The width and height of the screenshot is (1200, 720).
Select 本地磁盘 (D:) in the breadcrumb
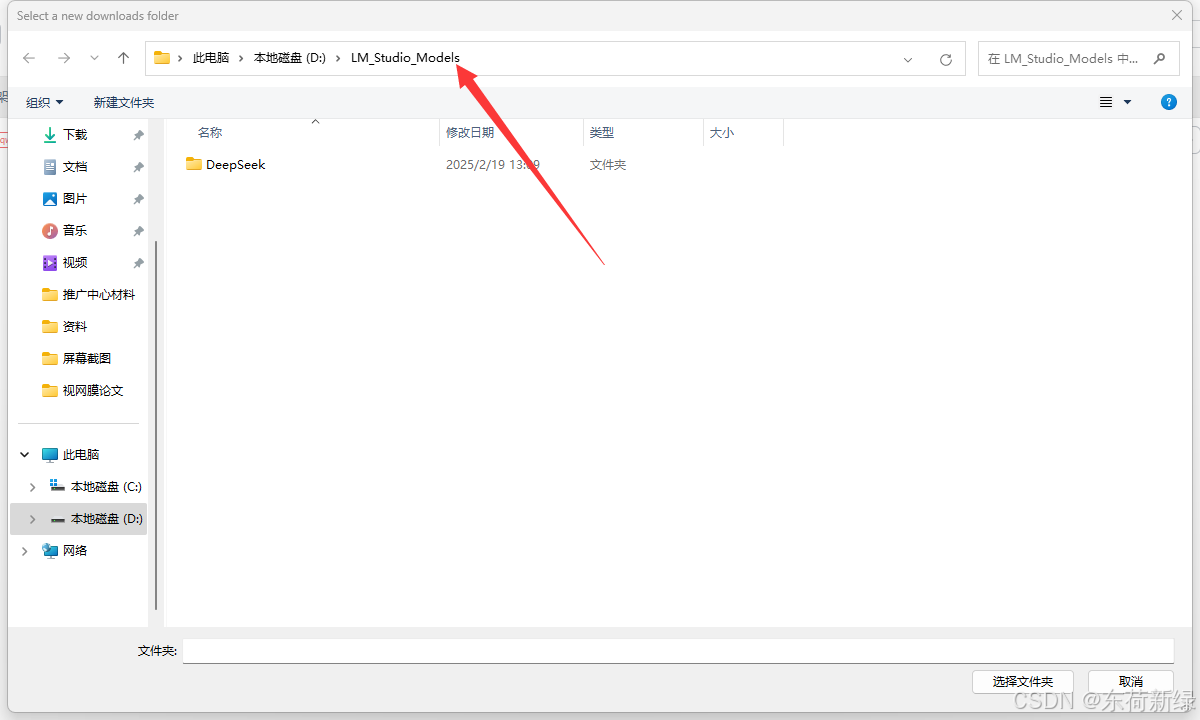click(x=290, y=58)
